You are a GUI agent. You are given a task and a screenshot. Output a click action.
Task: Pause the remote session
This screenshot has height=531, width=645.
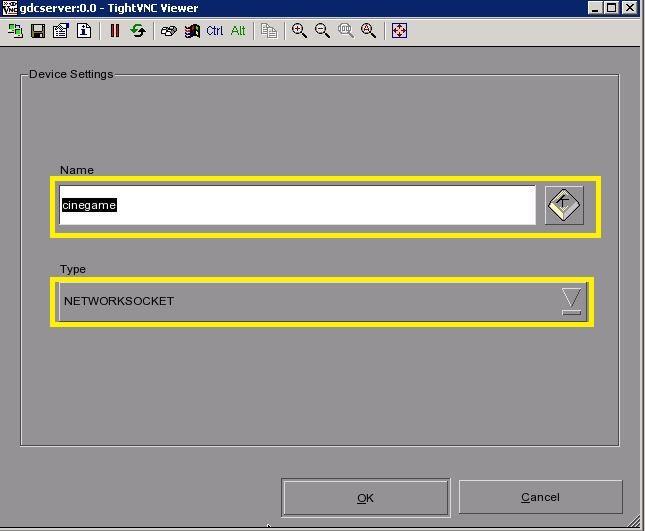coord(115,31)
